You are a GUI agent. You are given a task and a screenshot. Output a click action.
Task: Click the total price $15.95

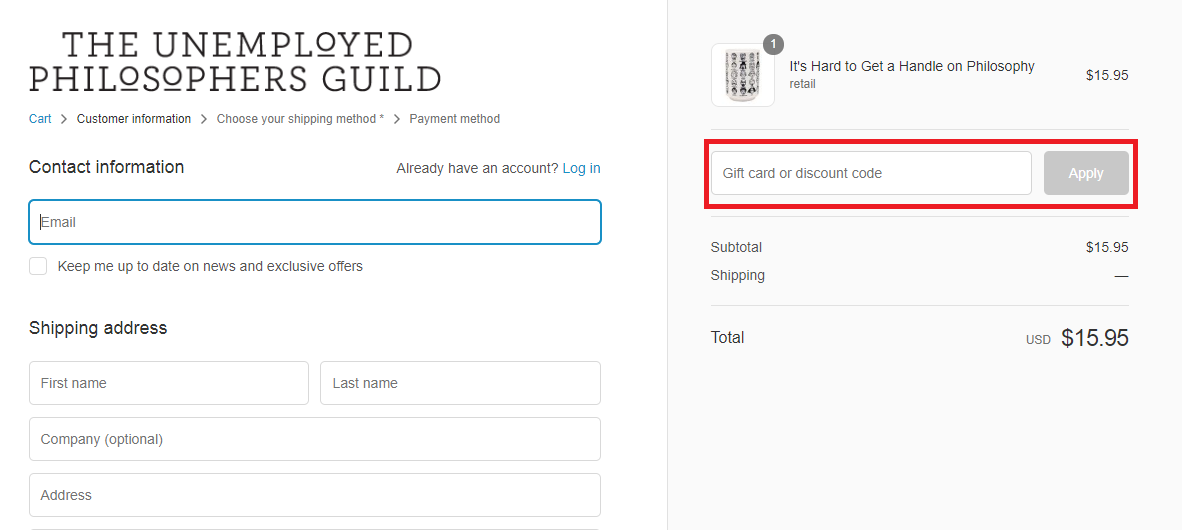click(x=1095, y=338)
